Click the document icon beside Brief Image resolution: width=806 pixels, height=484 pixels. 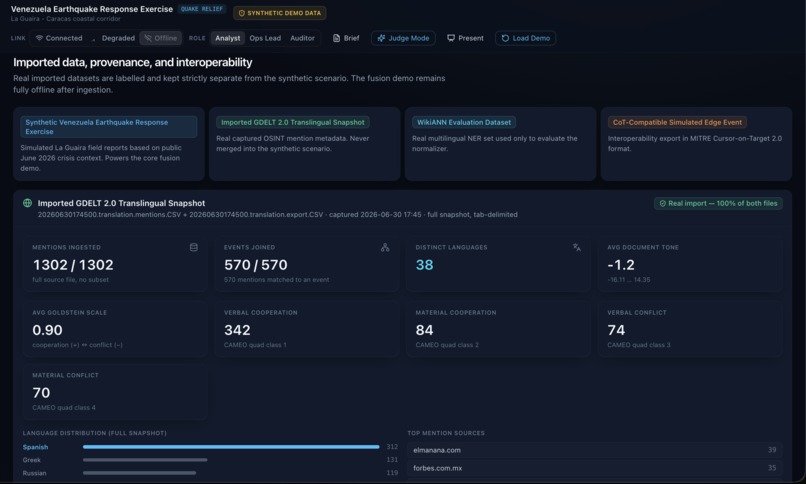pyautogui.click(x=336, y=38)
